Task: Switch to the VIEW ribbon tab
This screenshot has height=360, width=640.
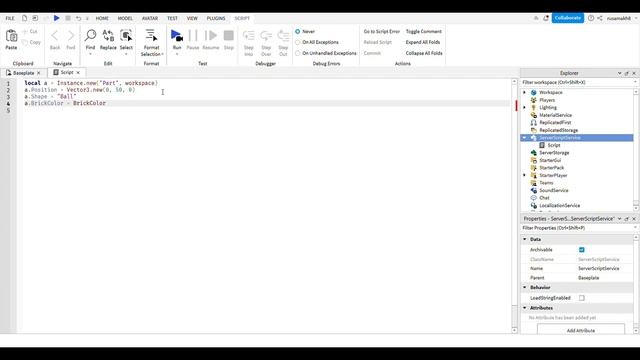Action: pyautogui.click(x=192, y=18)
